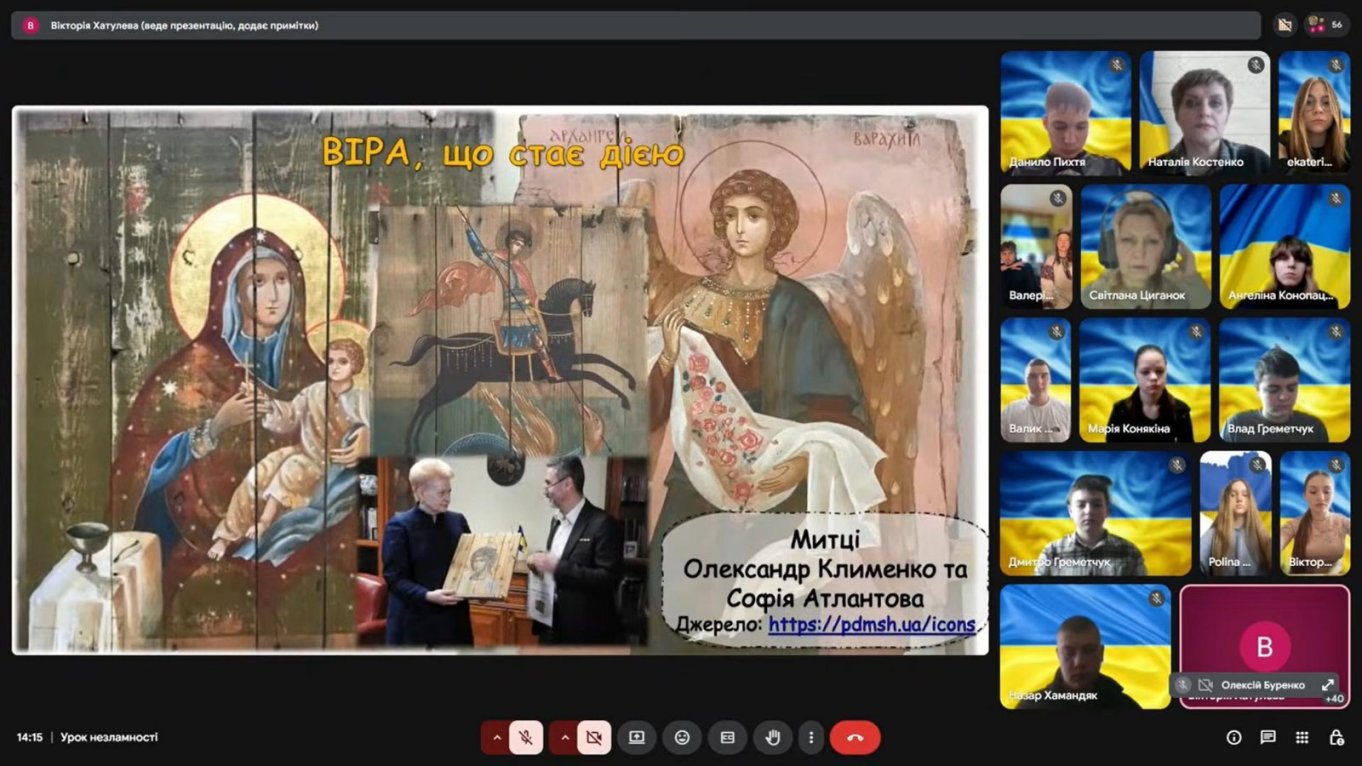Viewport: 1362px width, 766px height.
Task: Click the present screen icon
Action: [637, 738]
